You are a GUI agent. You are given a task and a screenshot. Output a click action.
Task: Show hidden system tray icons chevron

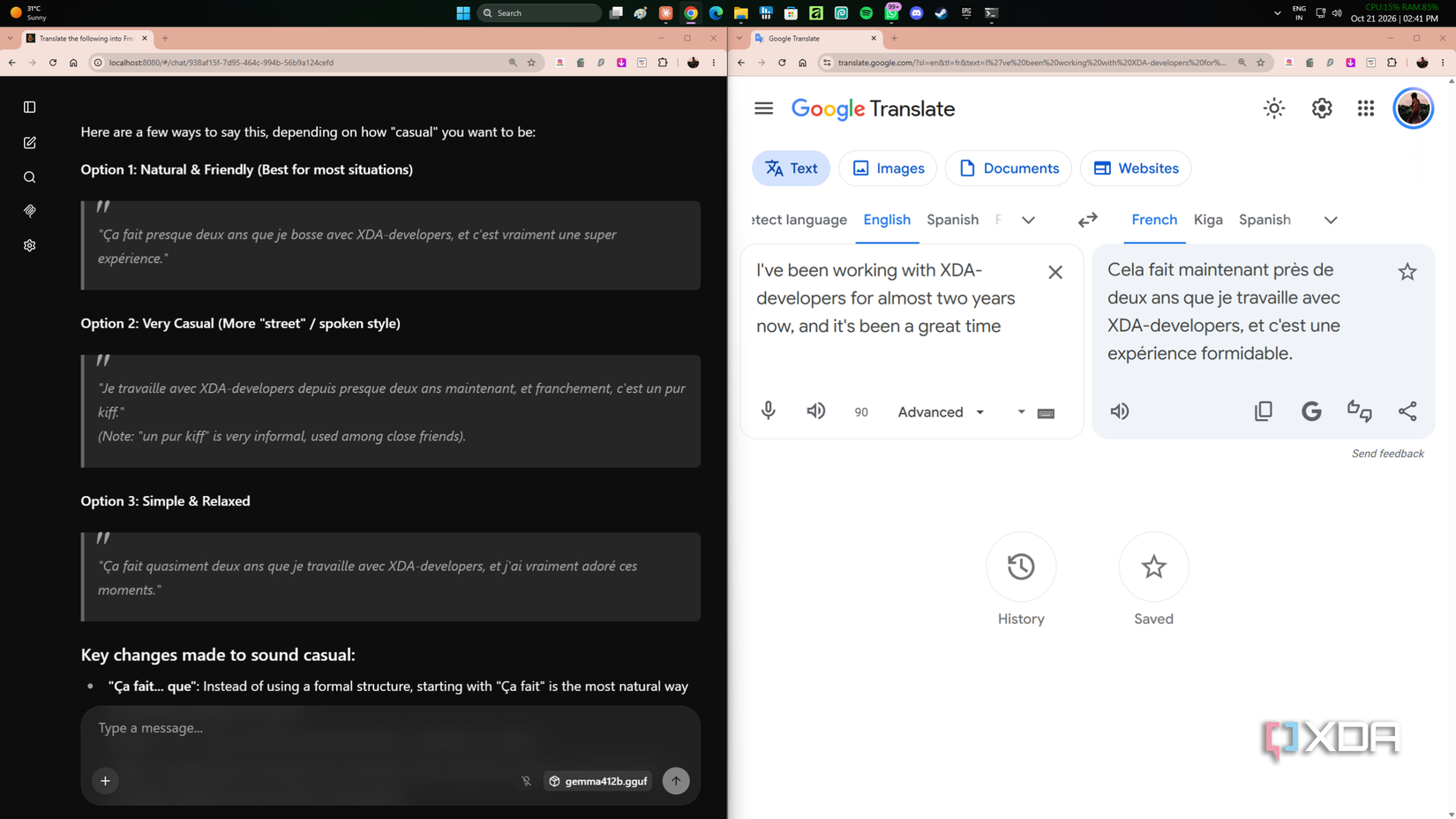click(1277, 13)
